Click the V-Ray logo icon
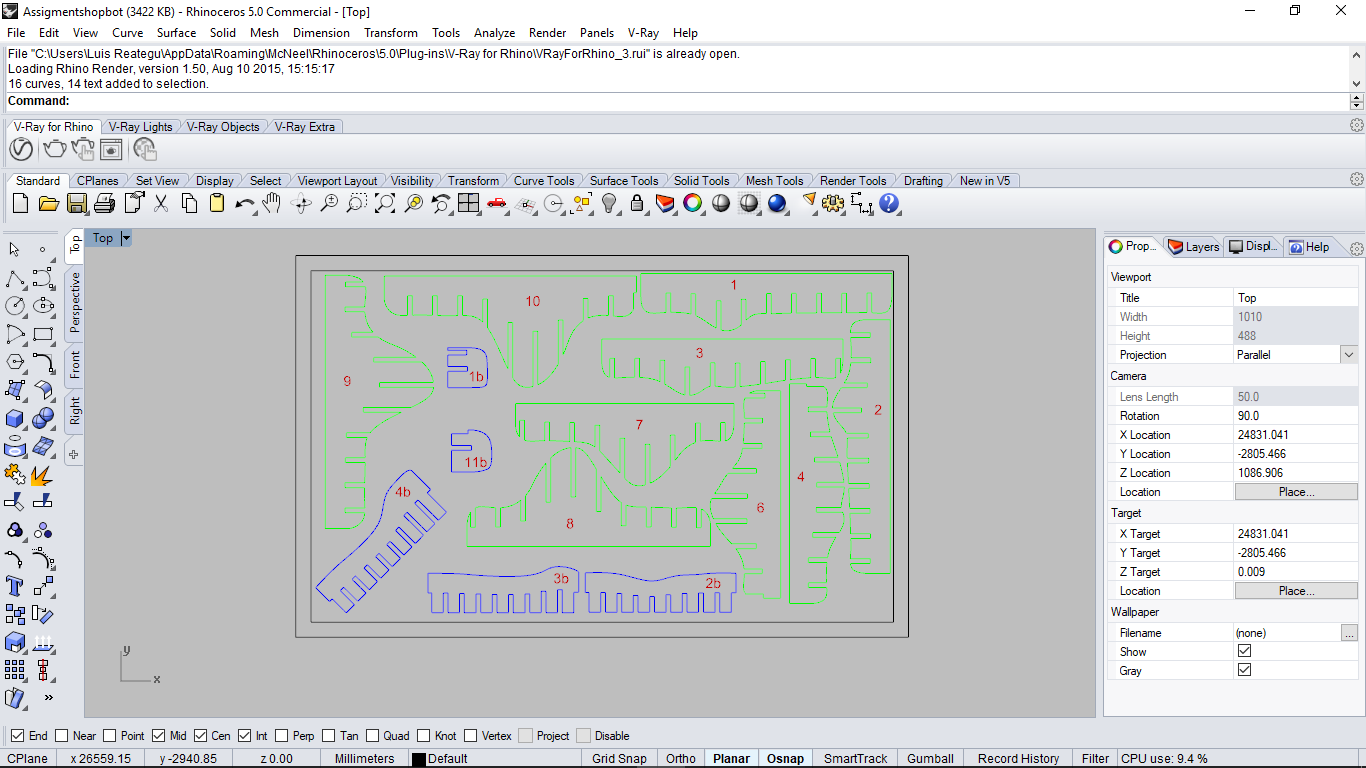Screen dimensions: 1366x768 click(x=21, y=150)
